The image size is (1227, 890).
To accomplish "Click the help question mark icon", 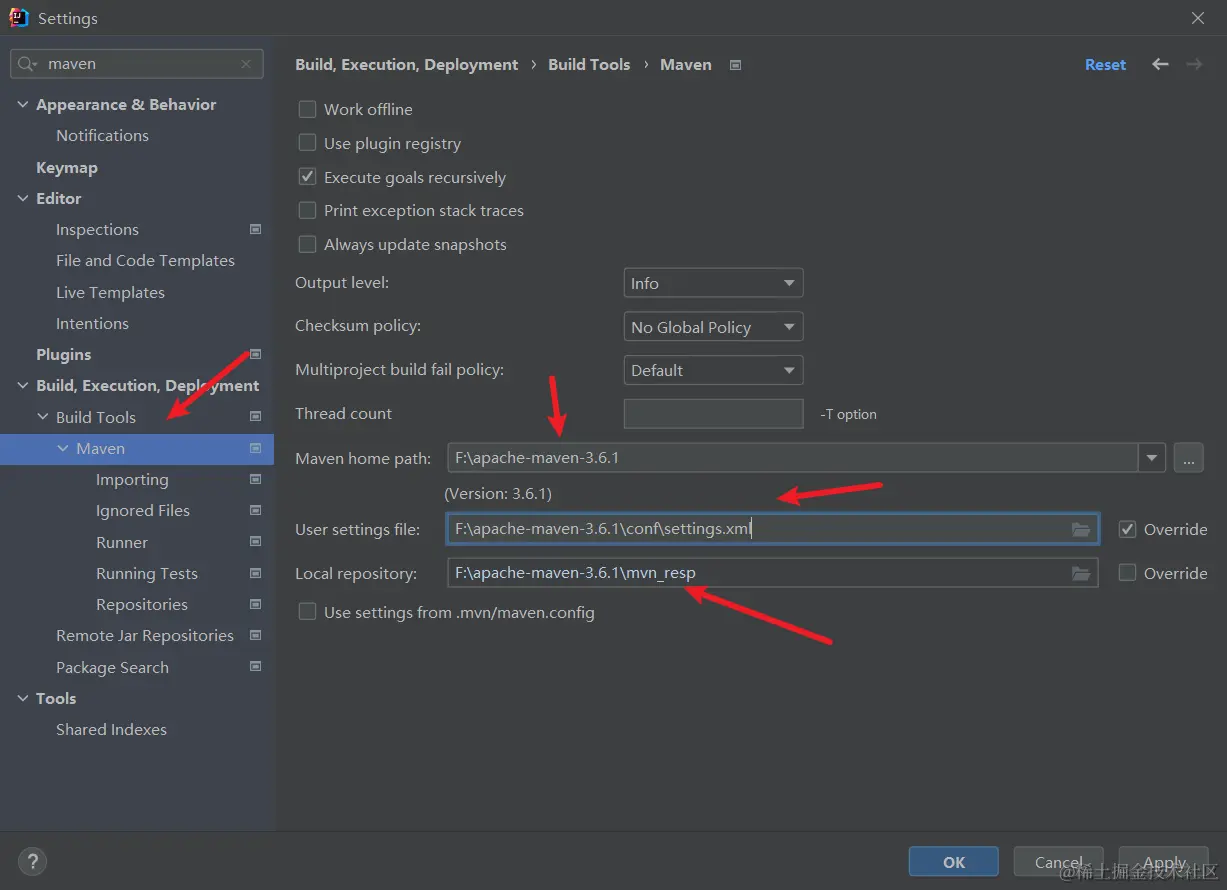I will pyautogui.click(x=32, y=861).
